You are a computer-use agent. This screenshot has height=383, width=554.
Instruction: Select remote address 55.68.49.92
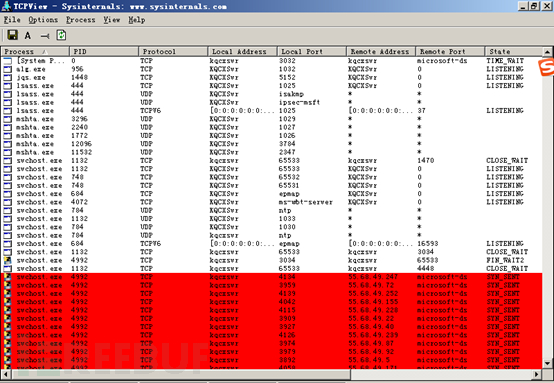pyautogui.click(x=371, y=352)
